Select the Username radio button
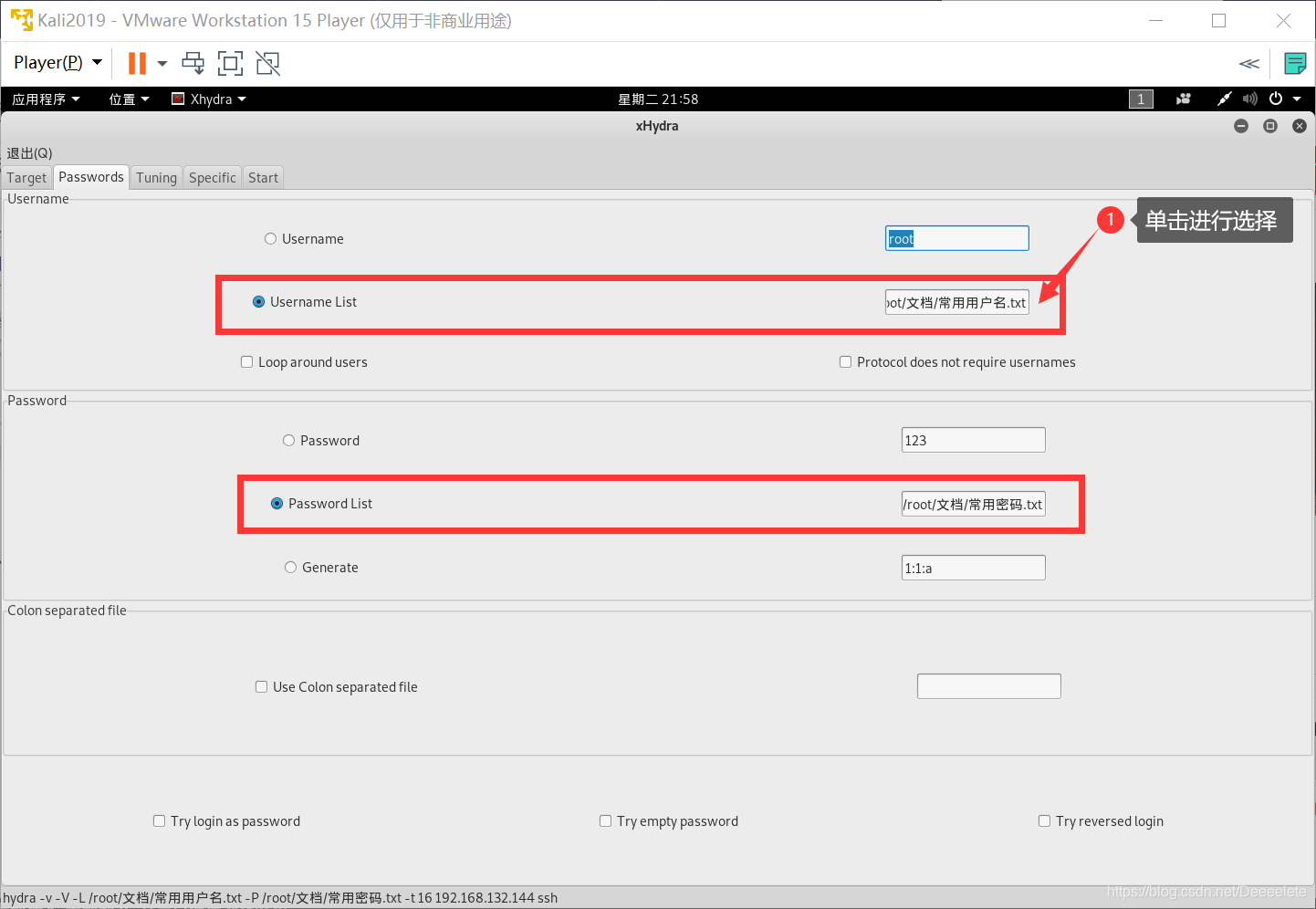Viewport: 1316px width, 909px height. (x=270, y=239)
